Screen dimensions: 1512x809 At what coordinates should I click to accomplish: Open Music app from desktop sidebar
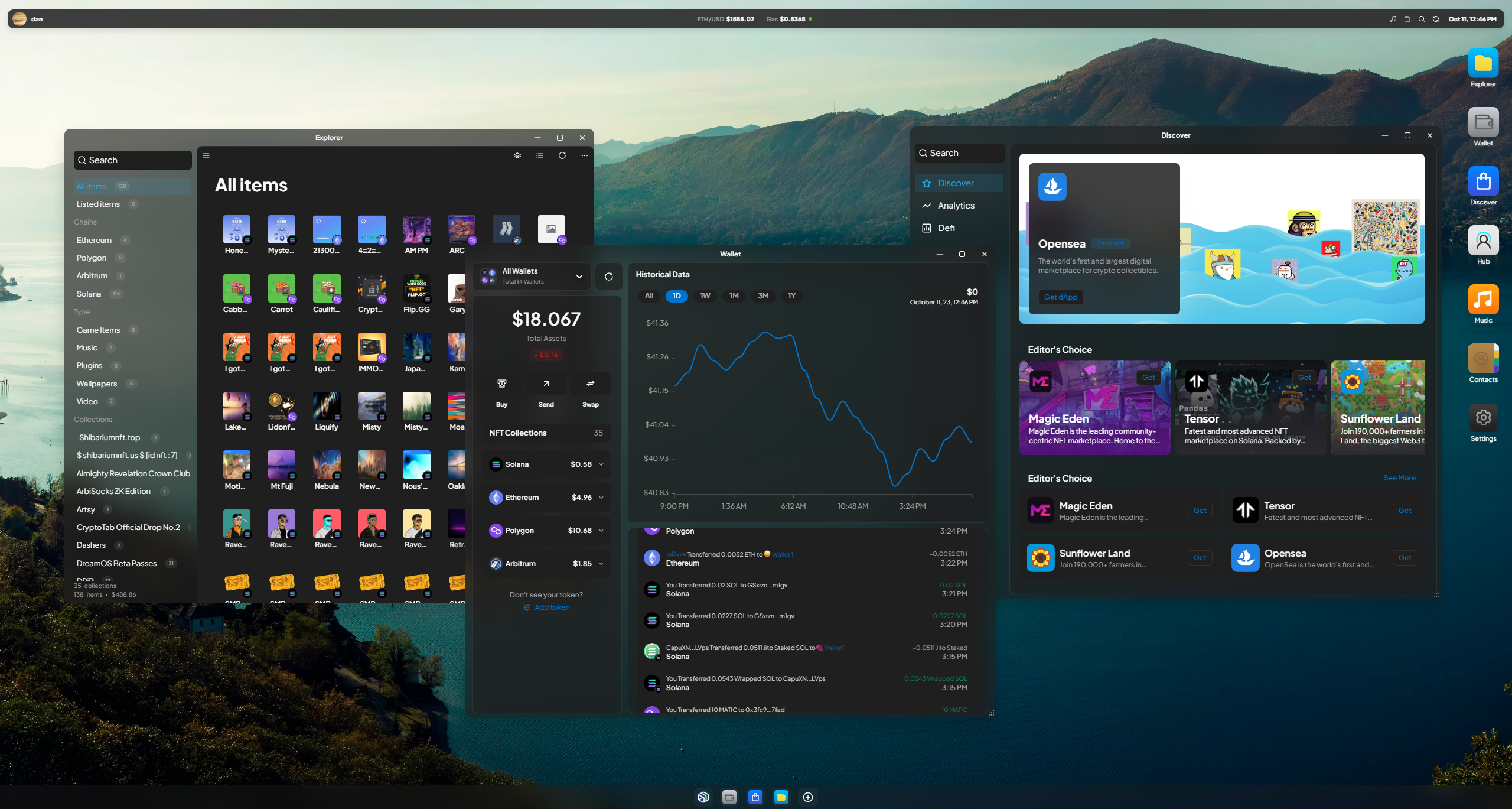click(1483, 301)
